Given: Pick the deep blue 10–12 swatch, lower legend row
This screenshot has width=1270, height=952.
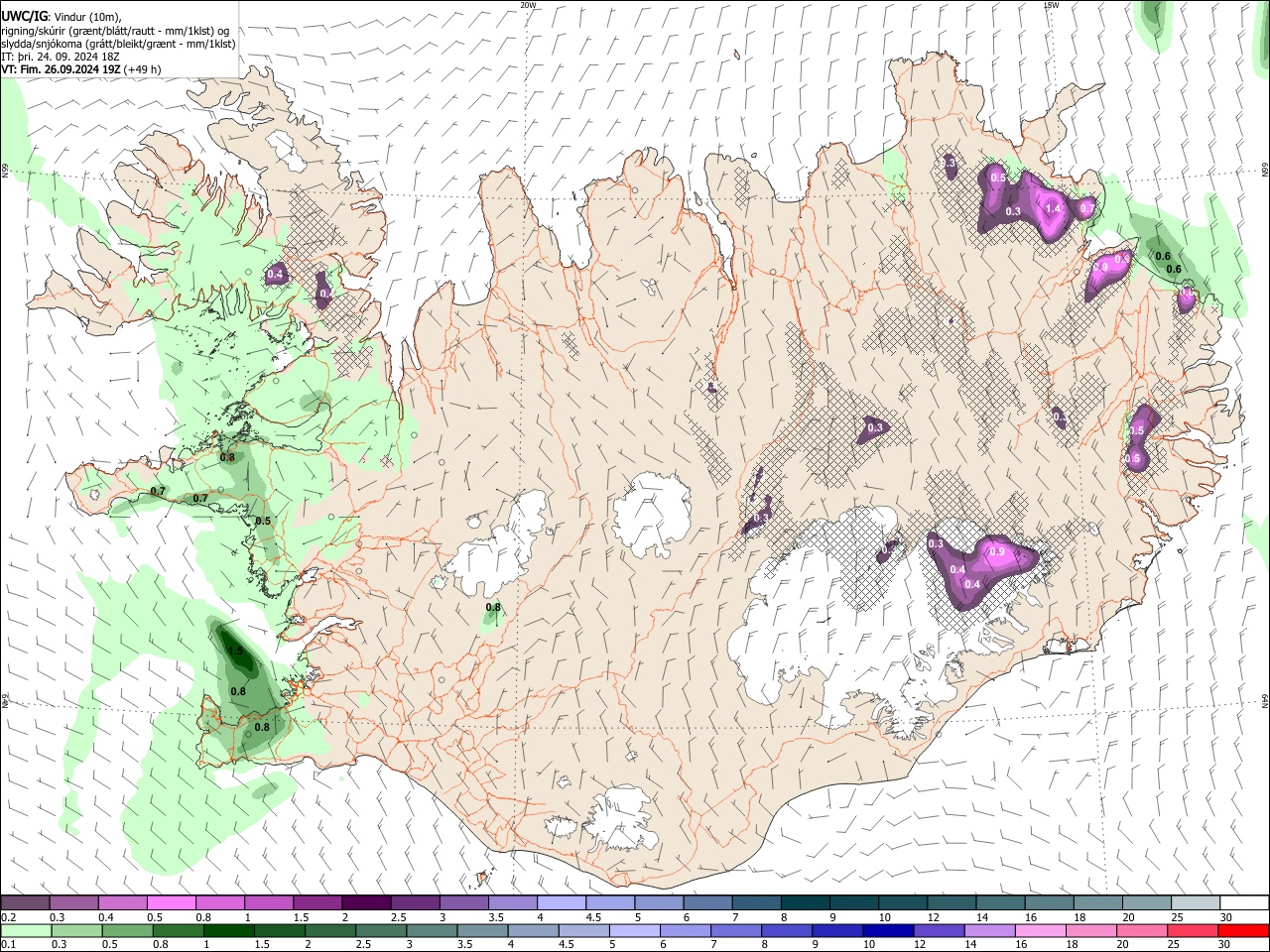Looking at the screenshot, I should 887,931.
